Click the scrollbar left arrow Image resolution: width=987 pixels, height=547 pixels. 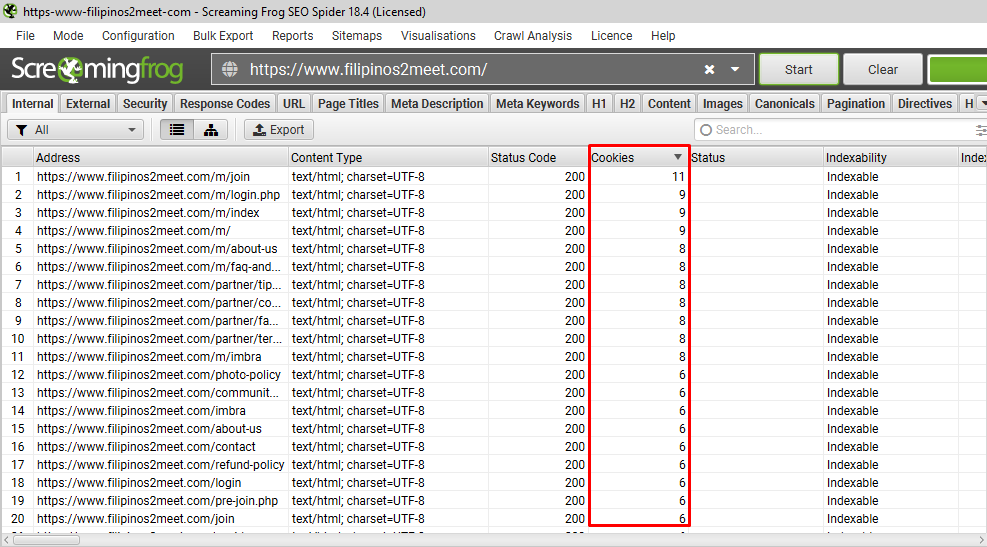coord(6,540)
